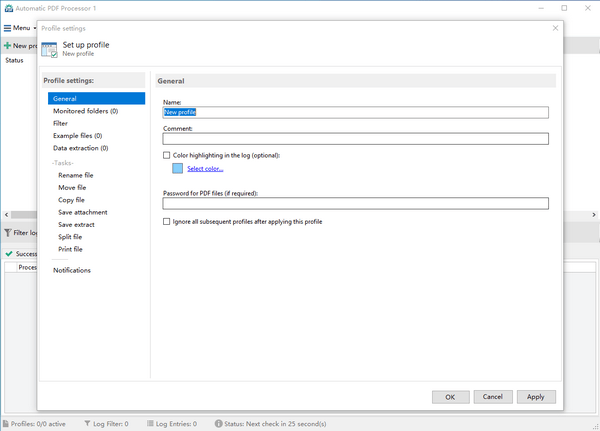Image resolution: width=600 pixels, height=431 pixels.
Task: Click the Log Entries list icon
Action: [150, 424]
